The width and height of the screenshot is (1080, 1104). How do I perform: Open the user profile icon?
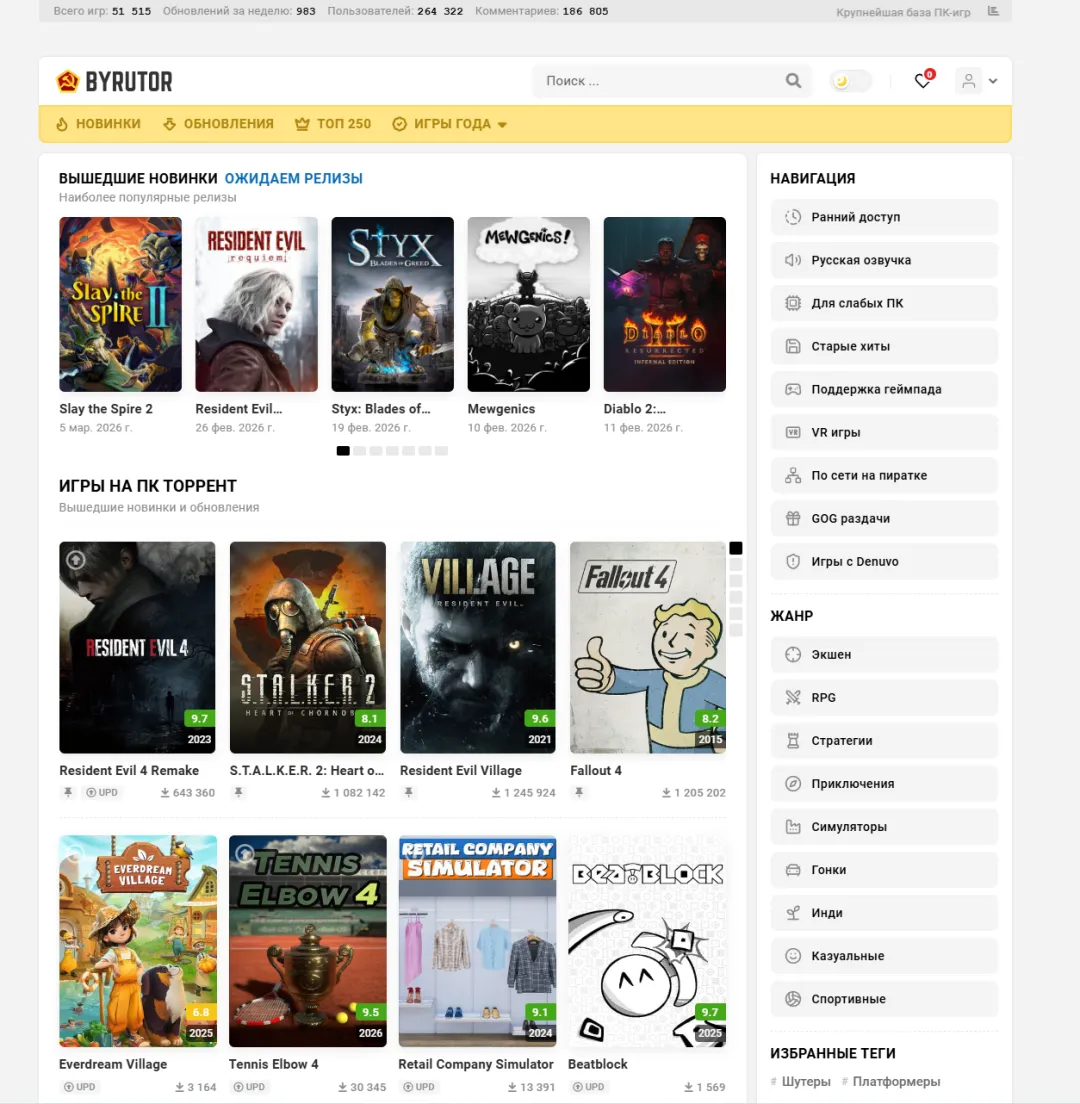(969, 81)
